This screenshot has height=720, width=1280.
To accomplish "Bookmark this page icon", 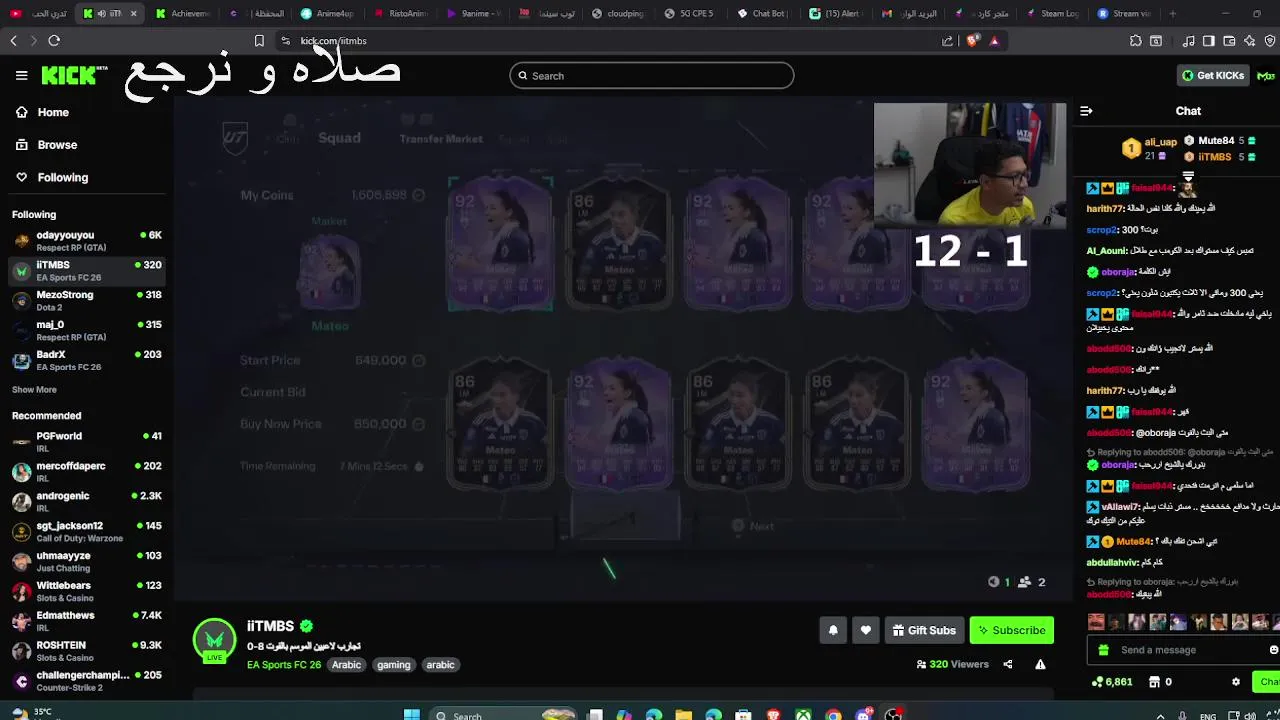I will pyautogui.click(x=259, y=41).
